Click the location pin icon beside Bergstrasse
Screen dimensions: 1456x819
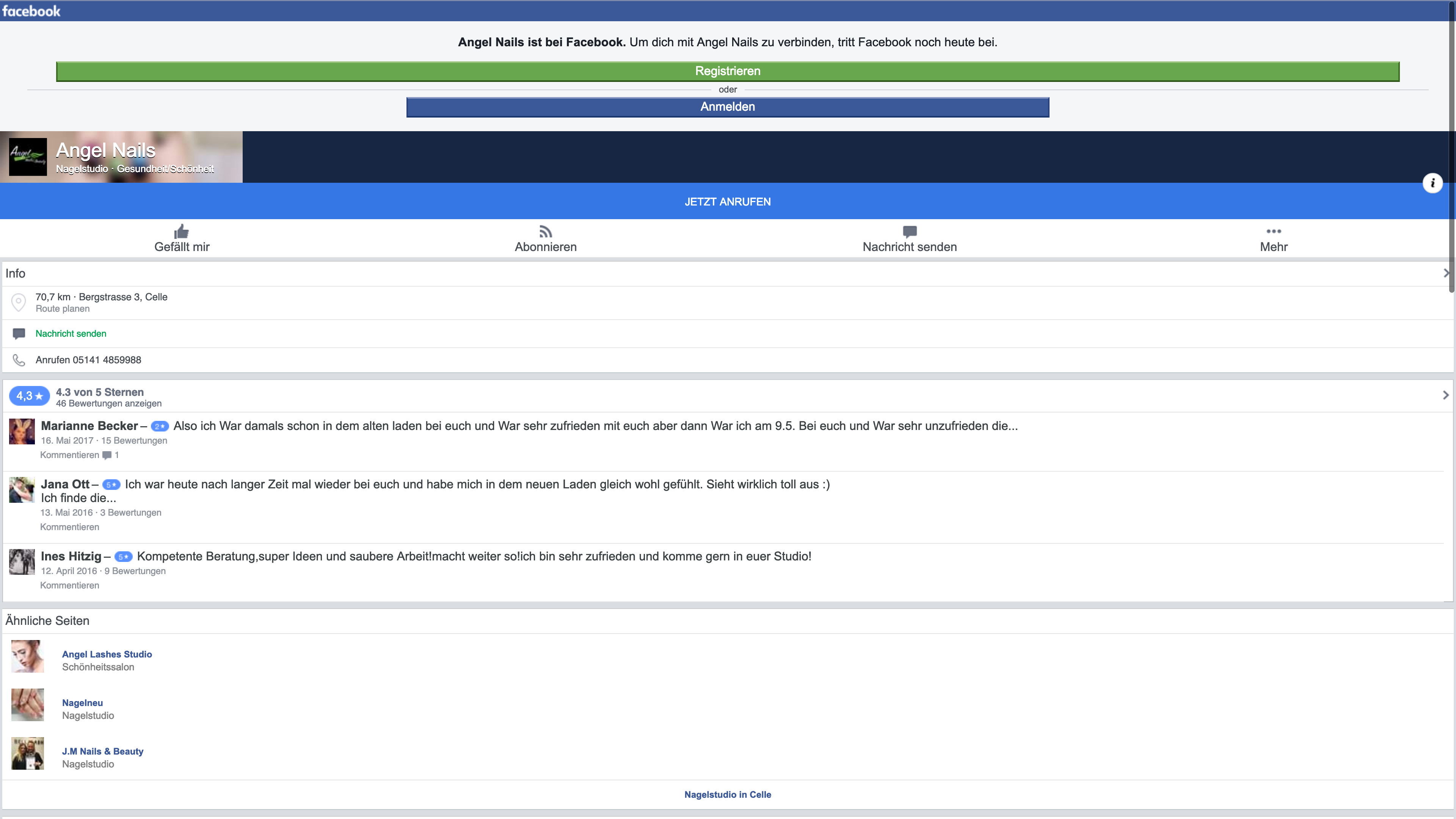(19, 303)
